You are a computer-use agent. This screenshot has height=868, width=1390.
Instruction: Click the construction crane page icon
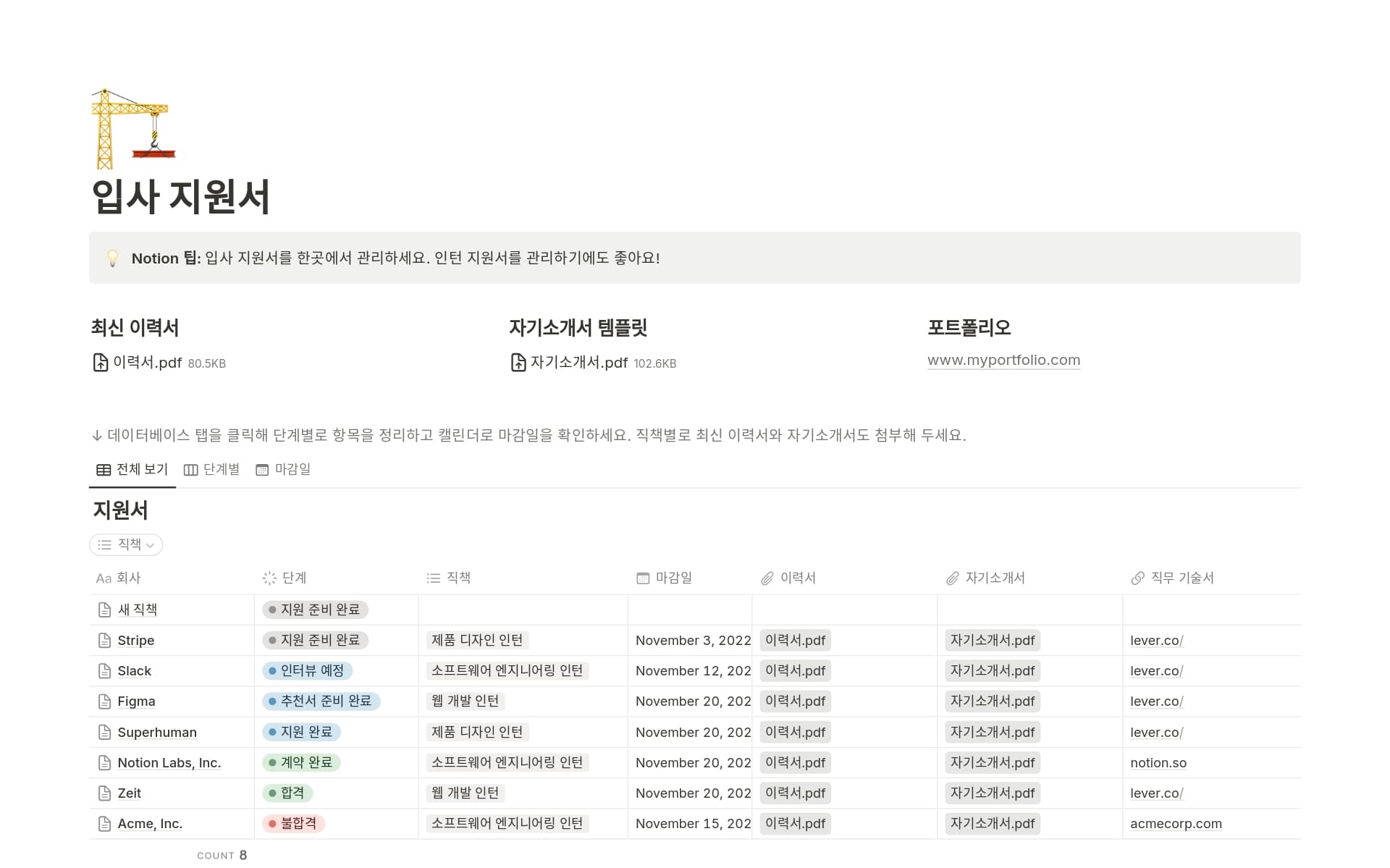pos(133,129)
